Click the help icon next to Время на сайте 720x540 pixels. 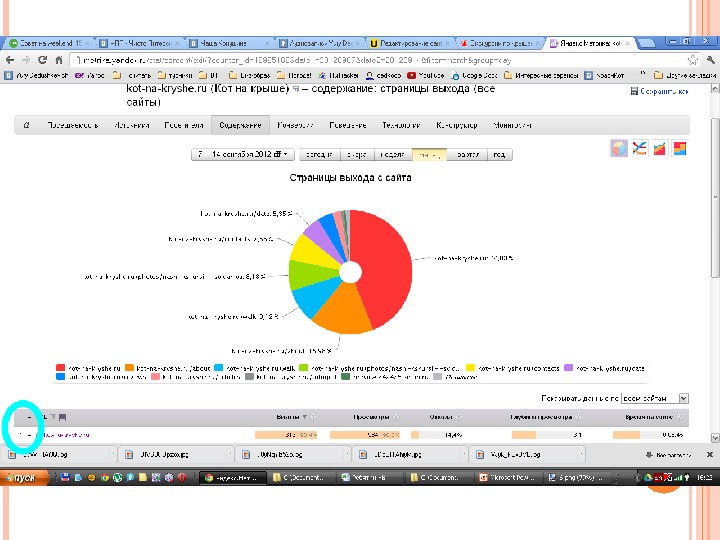tap(679, 417)
